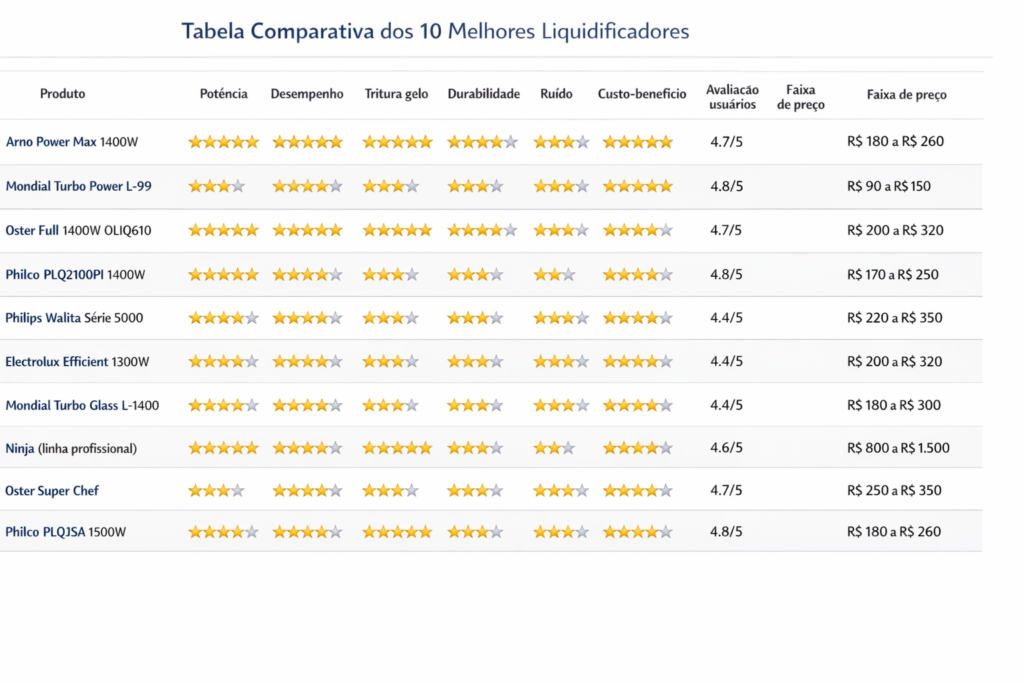
Task: Click Philco PLQJSA Desempenho star rating
Action: pyautogui.click(x=307, y=532)
